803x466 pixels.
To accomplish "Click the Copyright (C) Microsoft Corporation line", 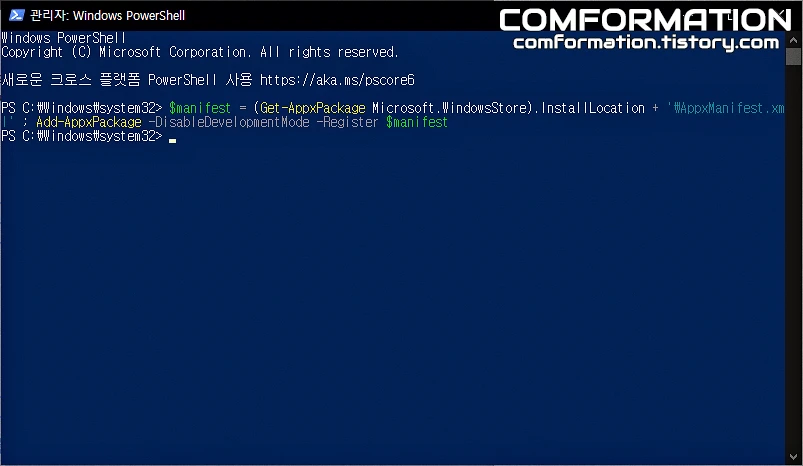I will pyautogui.click(x=200, y=52).
